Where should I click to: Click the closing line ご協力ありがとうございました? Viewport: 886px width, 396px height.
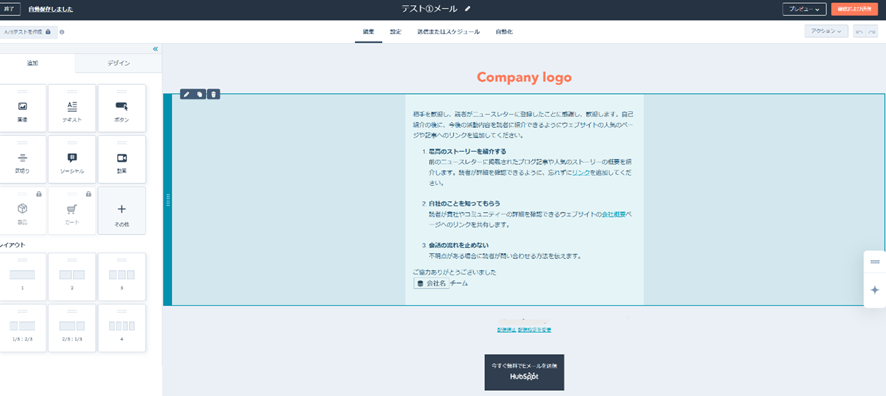point(455,272)
